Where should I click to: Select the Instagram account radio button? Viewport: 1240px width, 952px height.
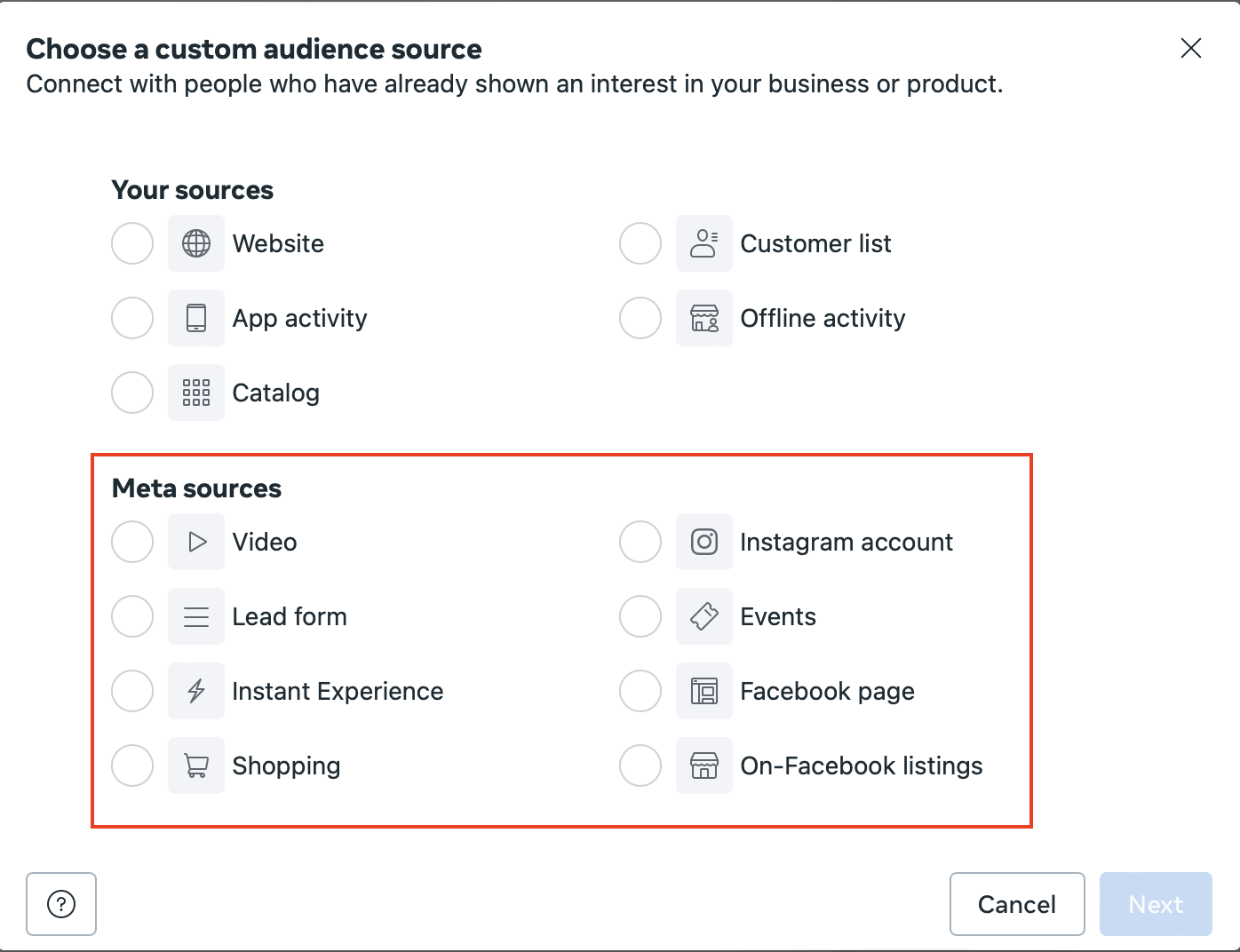(x=640, y=542)
